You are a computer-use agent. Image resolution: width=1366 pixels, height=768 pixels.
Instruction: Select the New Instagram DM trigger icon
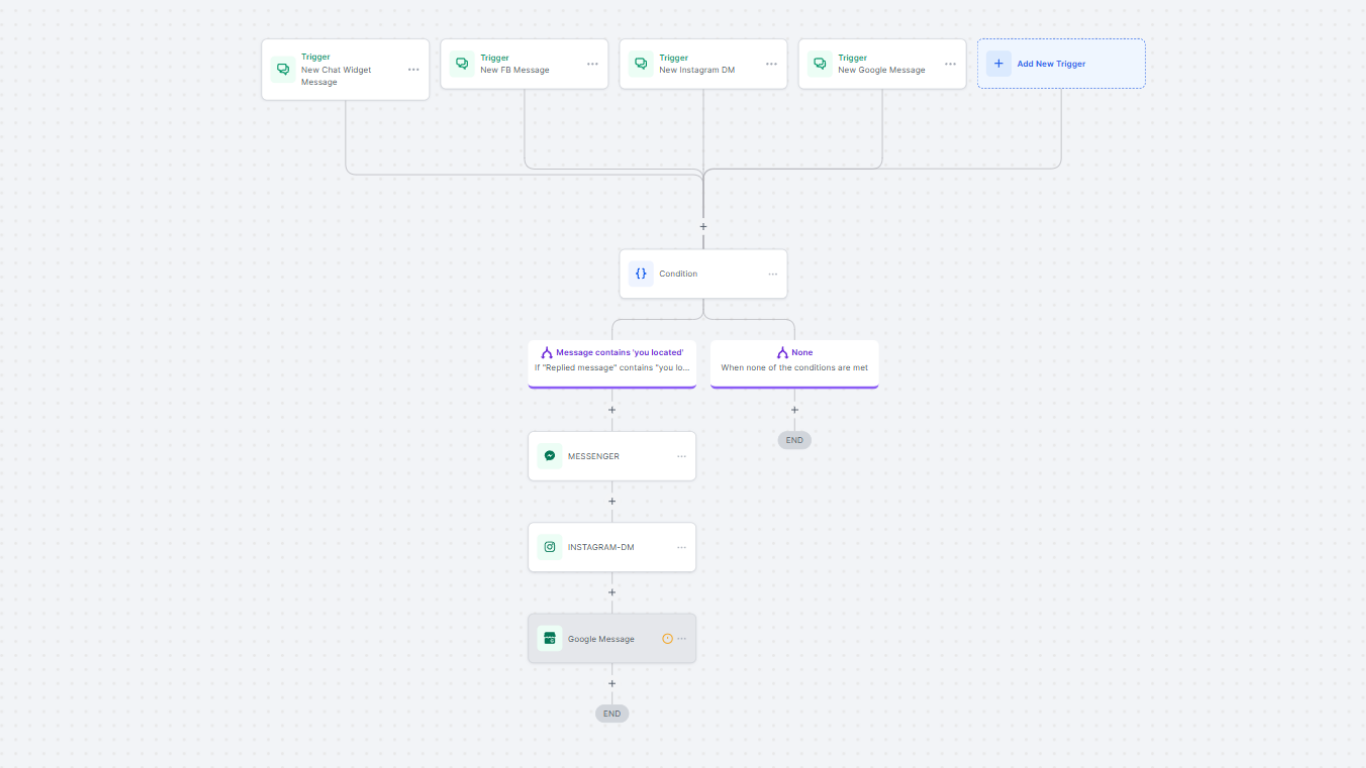(640, 63)
